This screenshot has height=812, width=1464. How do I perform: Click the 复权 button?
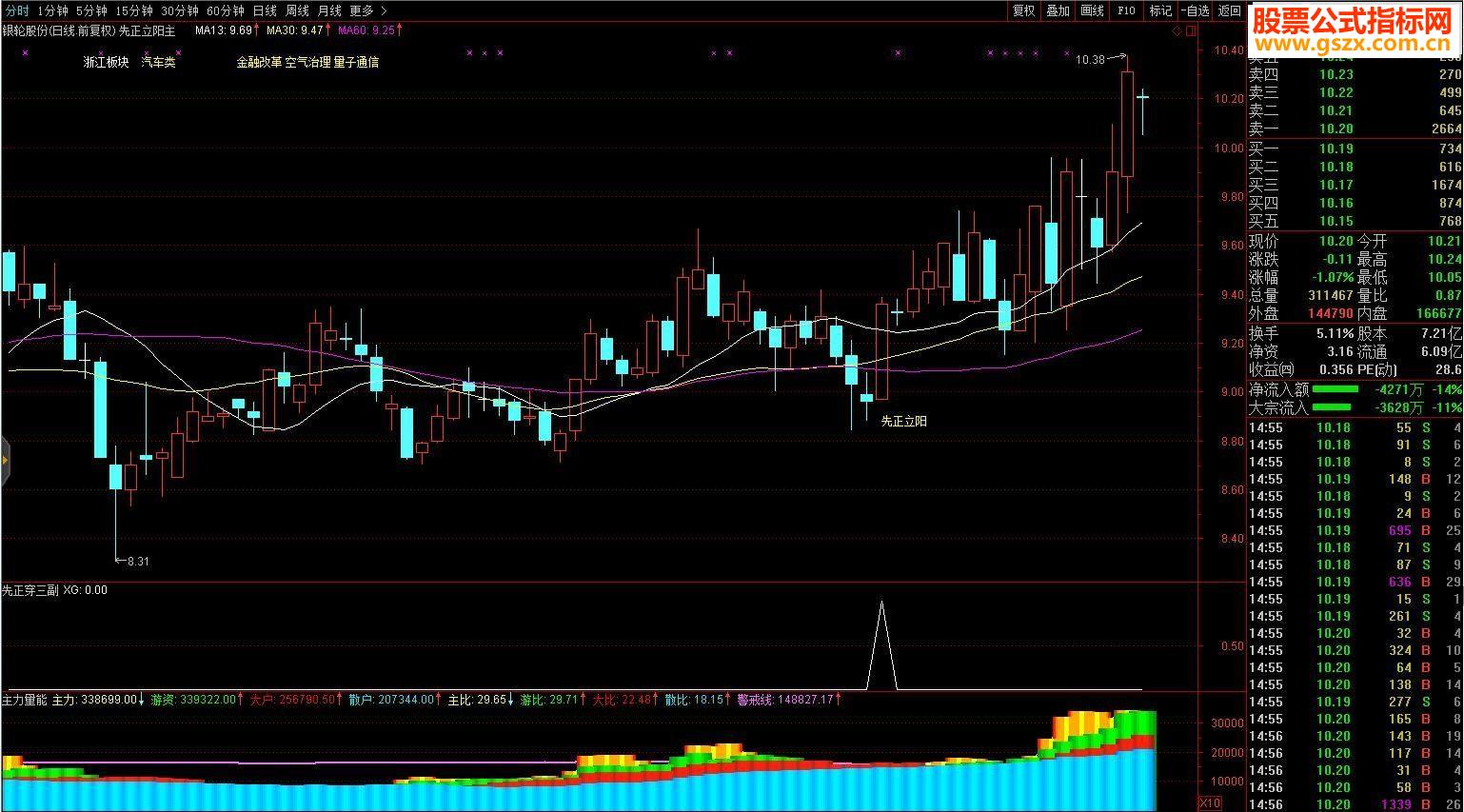coord(1023,10)
